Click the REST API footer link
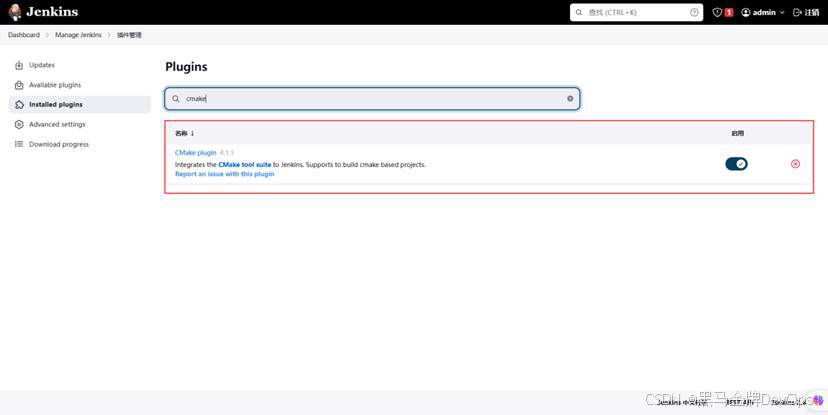This screenshot has height=415, width=828. tap(739, 402)
